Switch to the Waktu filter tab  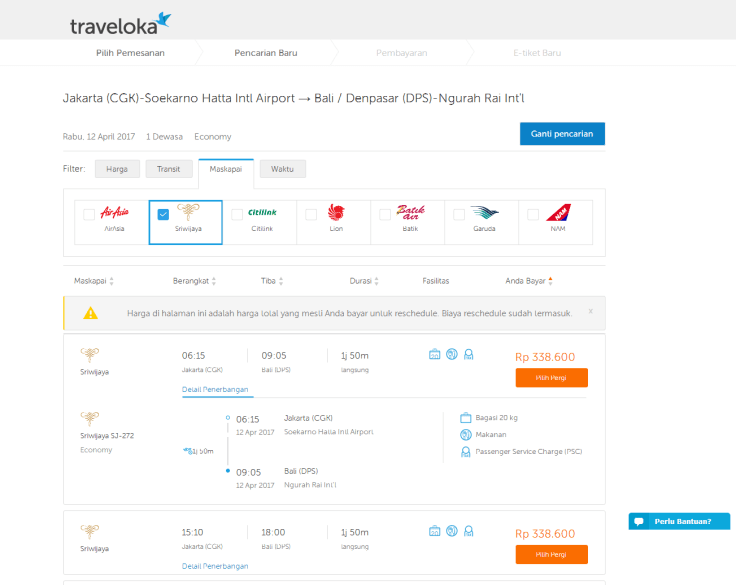click(282, 169)
